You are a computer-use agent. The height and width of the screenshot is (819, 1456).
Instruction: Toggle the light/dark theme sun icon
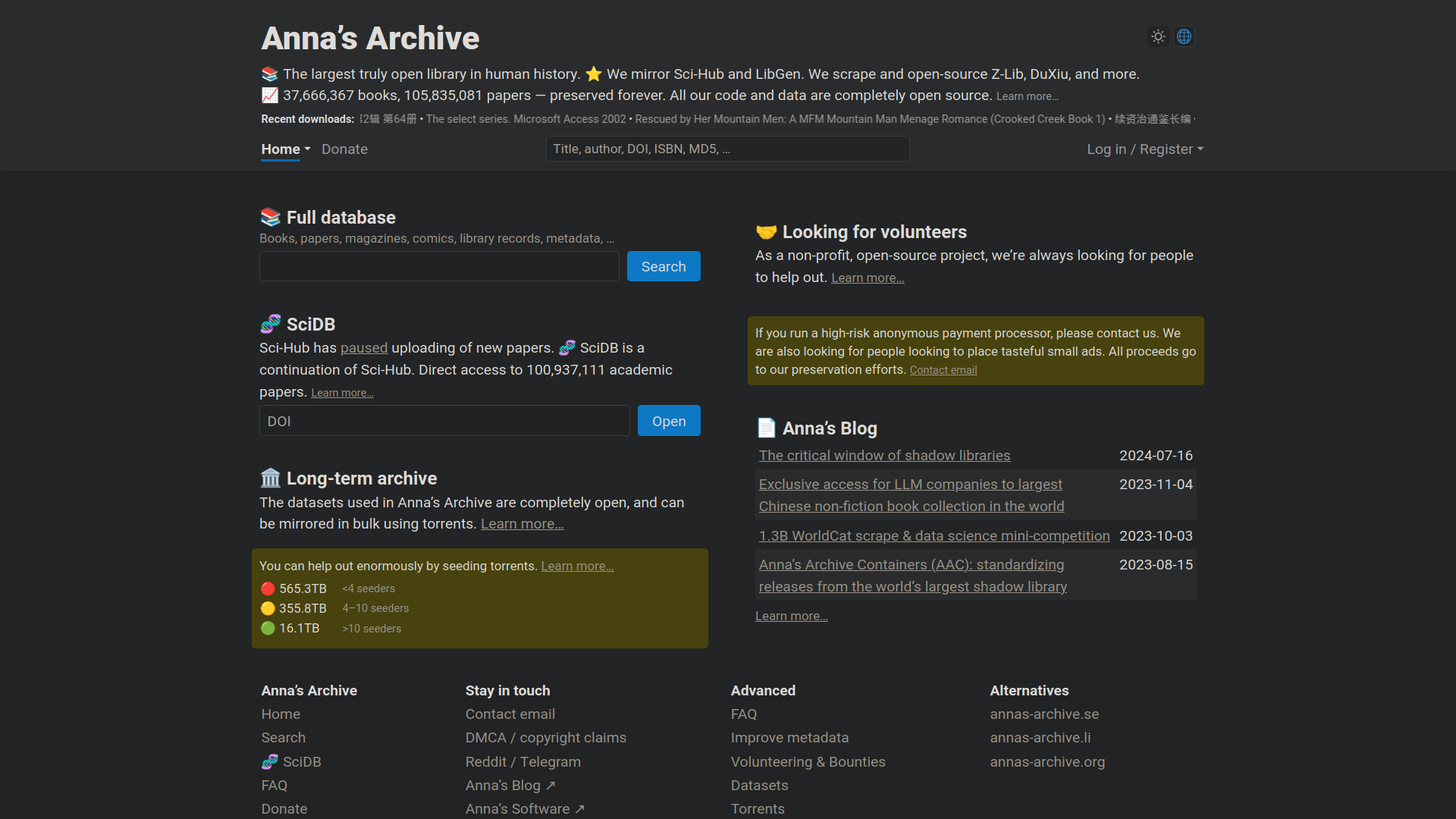pos(1158,36)
